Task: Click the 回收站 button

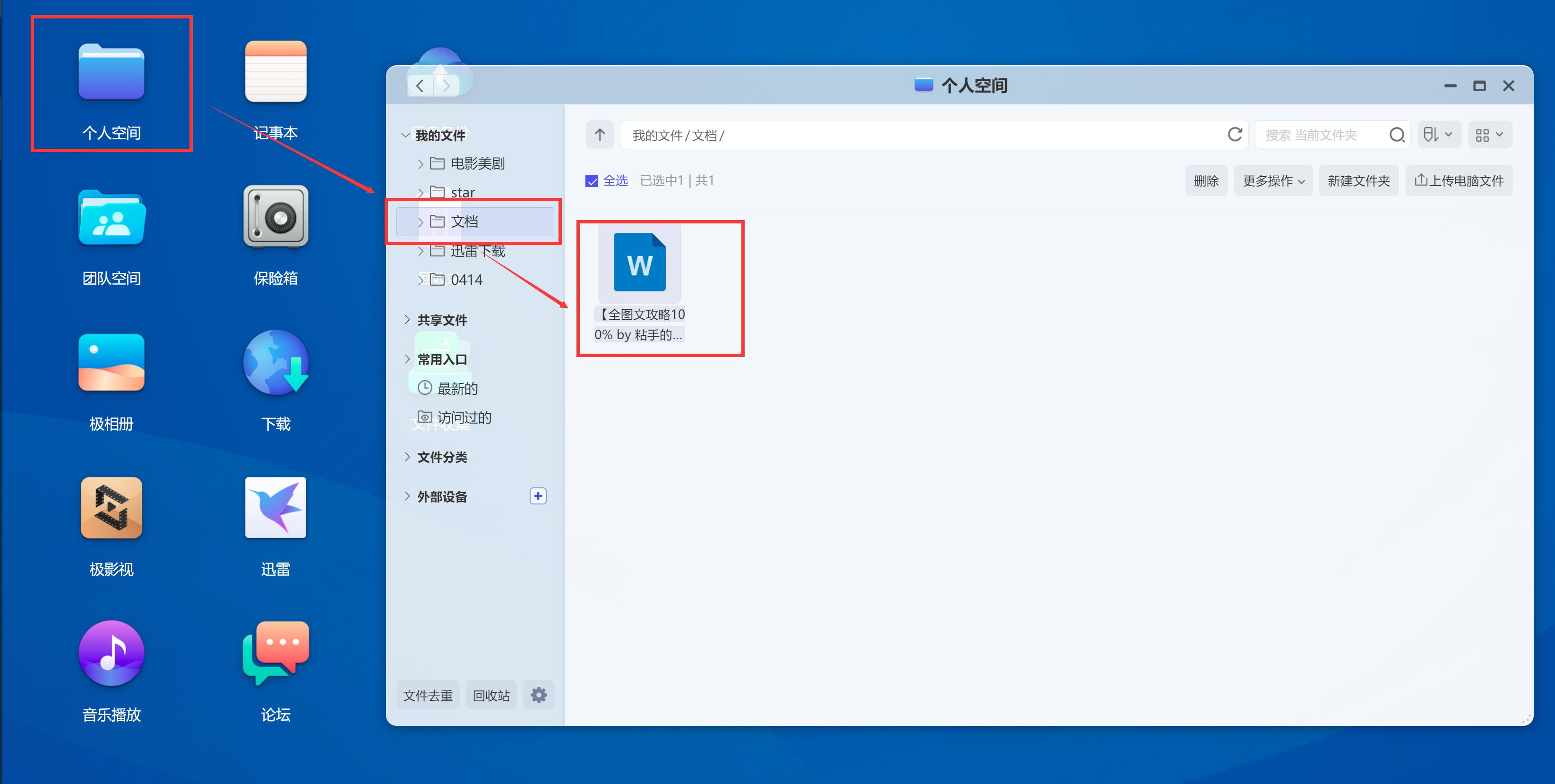Action: [x=491, y=695]
